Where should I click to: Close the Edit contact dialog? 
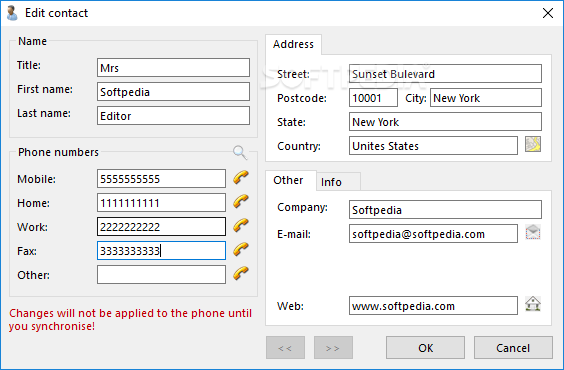click(548, 13)
